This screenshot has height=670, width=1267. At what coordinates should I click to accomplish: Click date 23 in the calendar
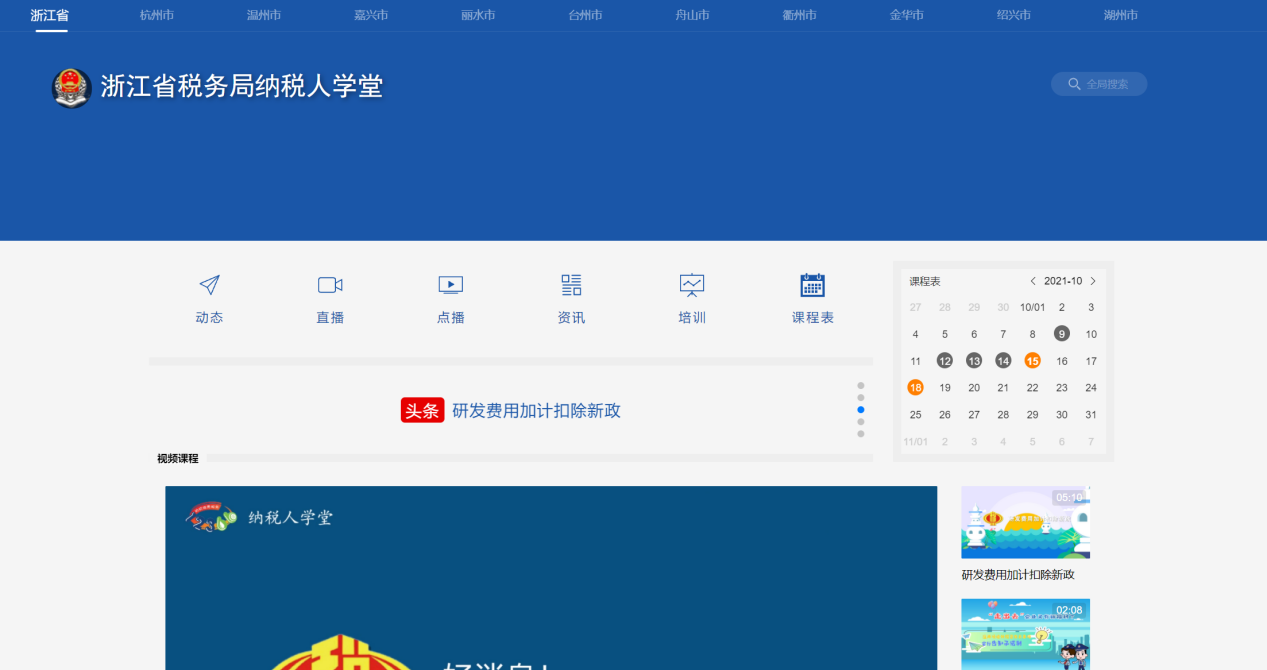click(x=1062, y=387)
